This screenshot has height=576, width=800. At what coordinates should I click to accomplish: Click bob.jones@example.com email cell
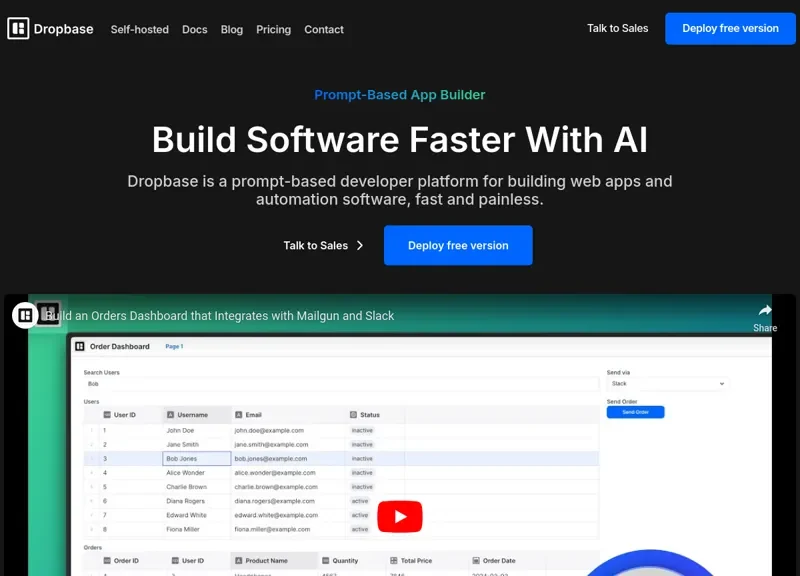(x=288, y=459)
